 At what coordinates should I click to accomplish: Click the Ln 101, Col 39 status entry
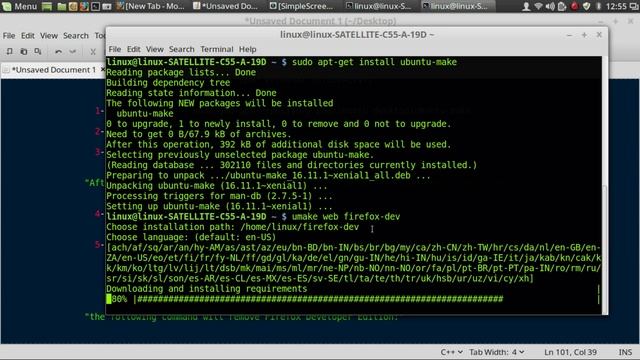coord(570,352)
